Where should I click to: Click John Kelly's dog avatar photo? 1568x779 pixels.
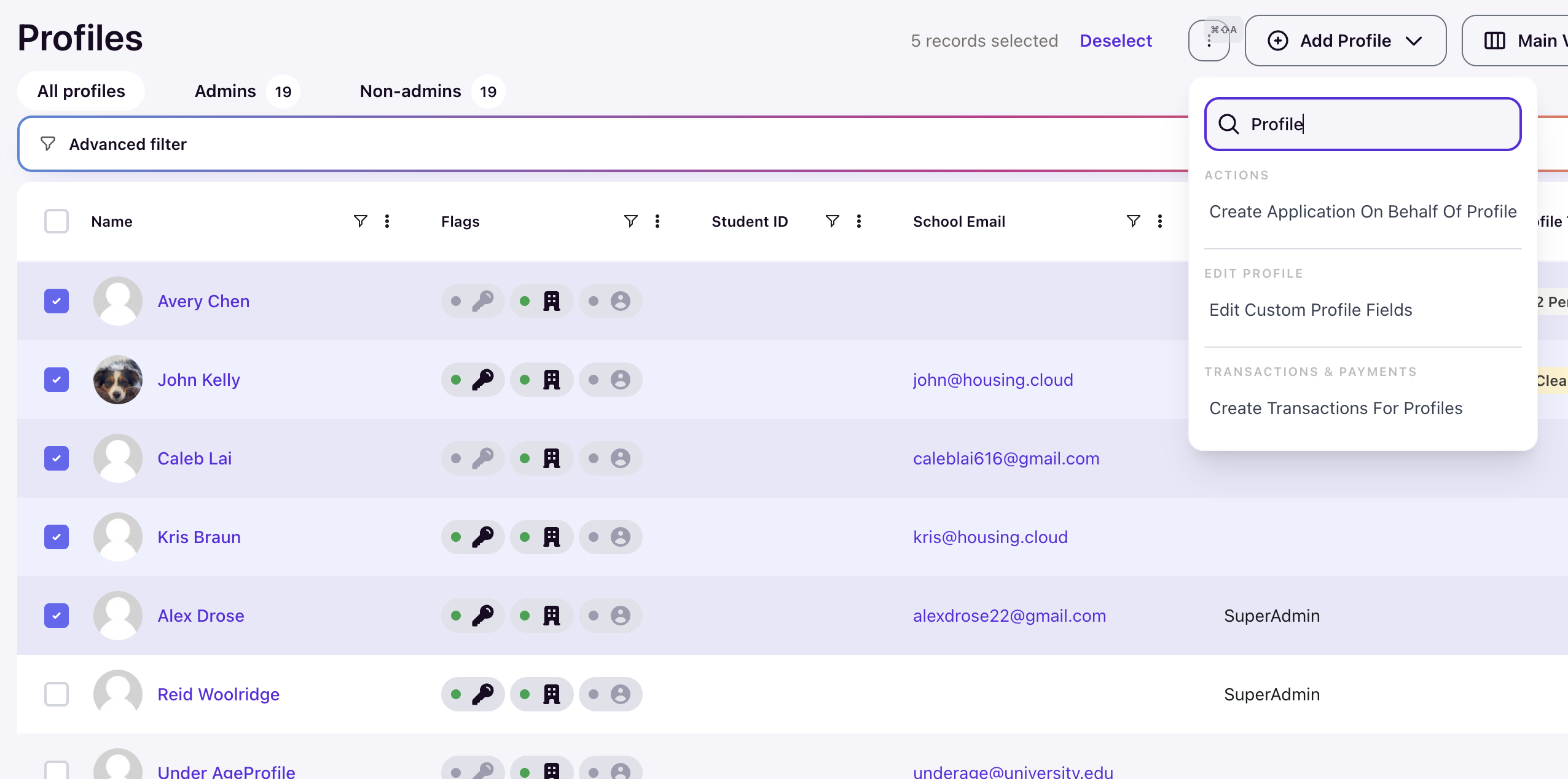pyautogui.click(x=118, y=380)
